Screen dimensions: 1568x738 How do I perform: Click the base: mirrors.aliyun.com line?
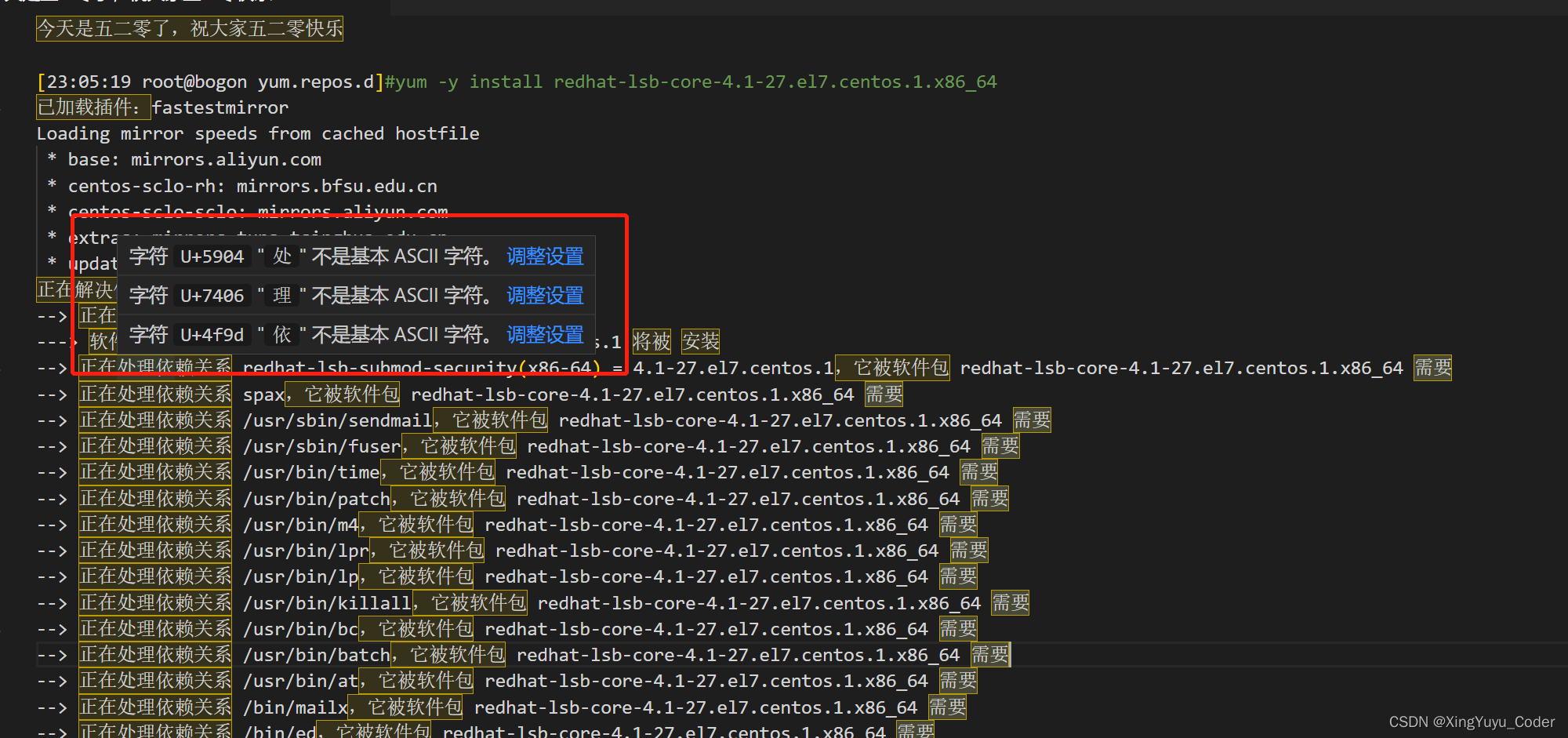click(194, 160)
